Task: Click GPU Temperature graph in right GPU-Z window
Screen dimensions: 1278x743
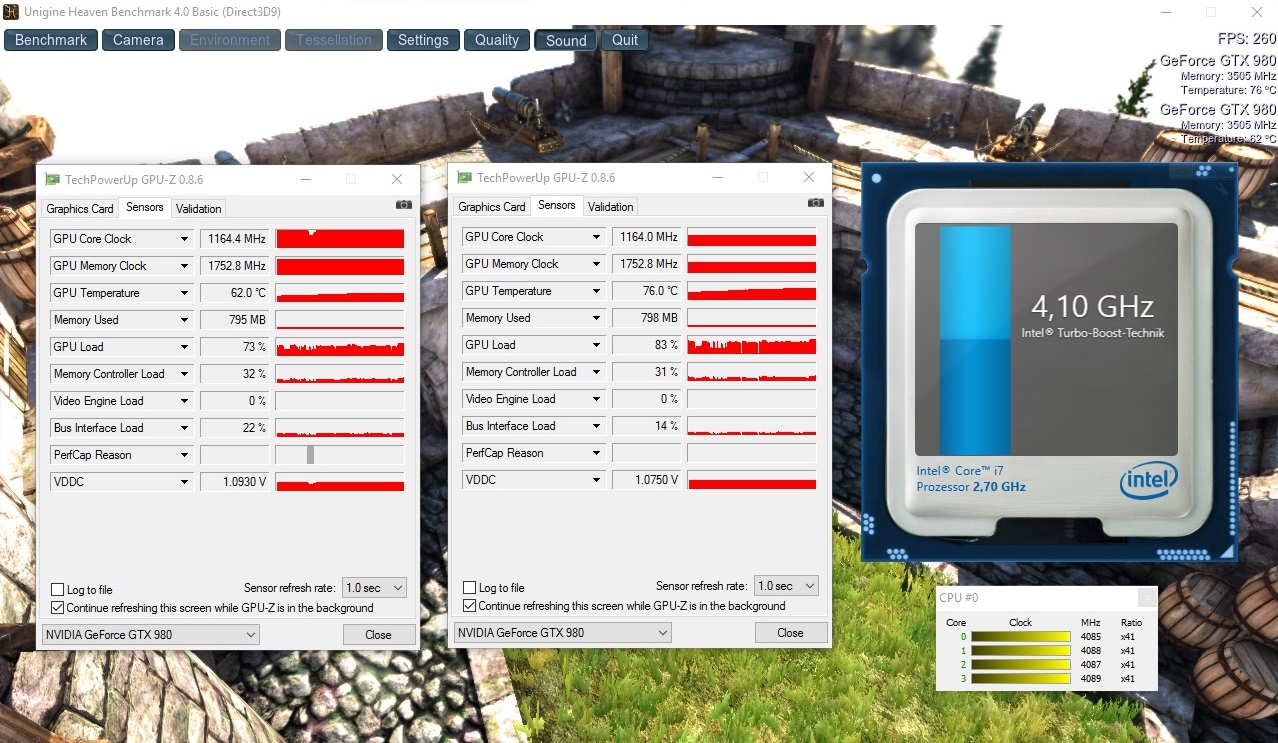Action: pyautogui.click(x=752, y=291)
